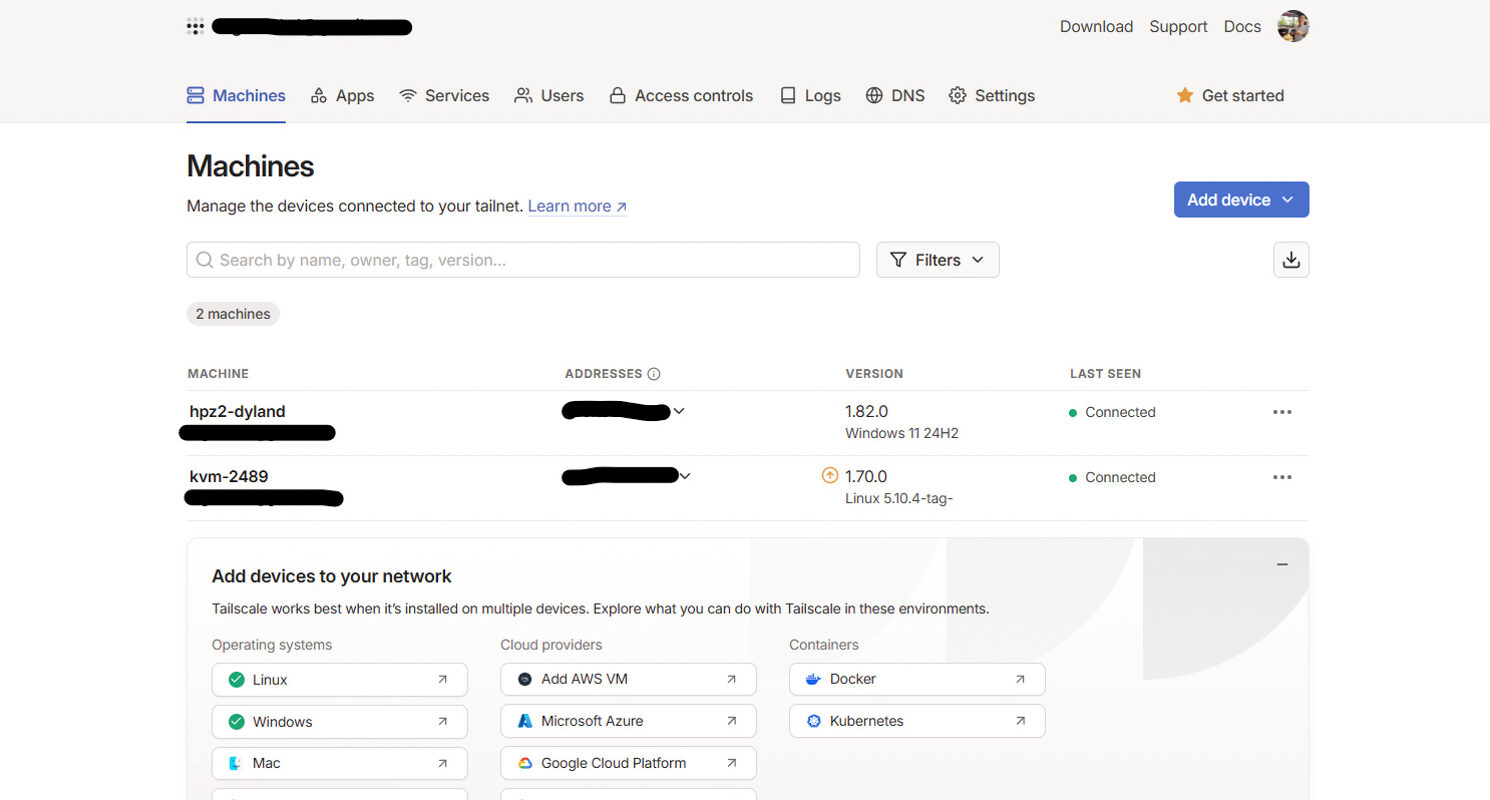Click version 1.82.0 text
Viewport: 1490px width, 800px height.
(866, 412)
